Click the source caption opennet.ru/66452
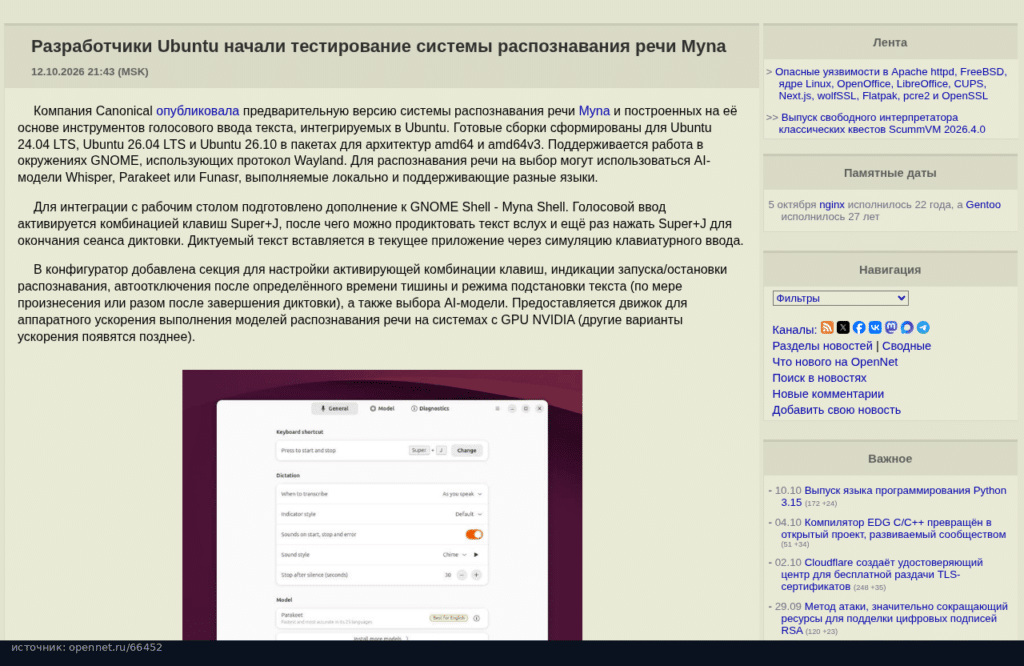Image resolution: width=1024 pixels, height=666 pixels. coord(87,647)
